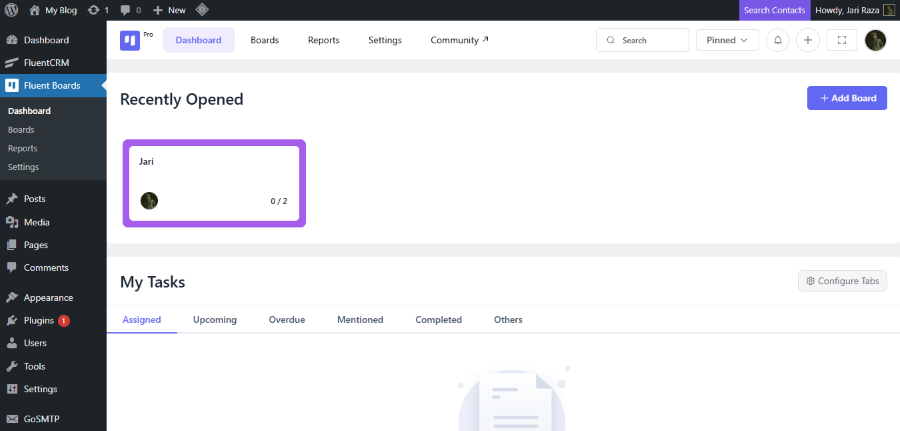
Task: Open the comments bubble in admin bar
Action: coord(131,10)
